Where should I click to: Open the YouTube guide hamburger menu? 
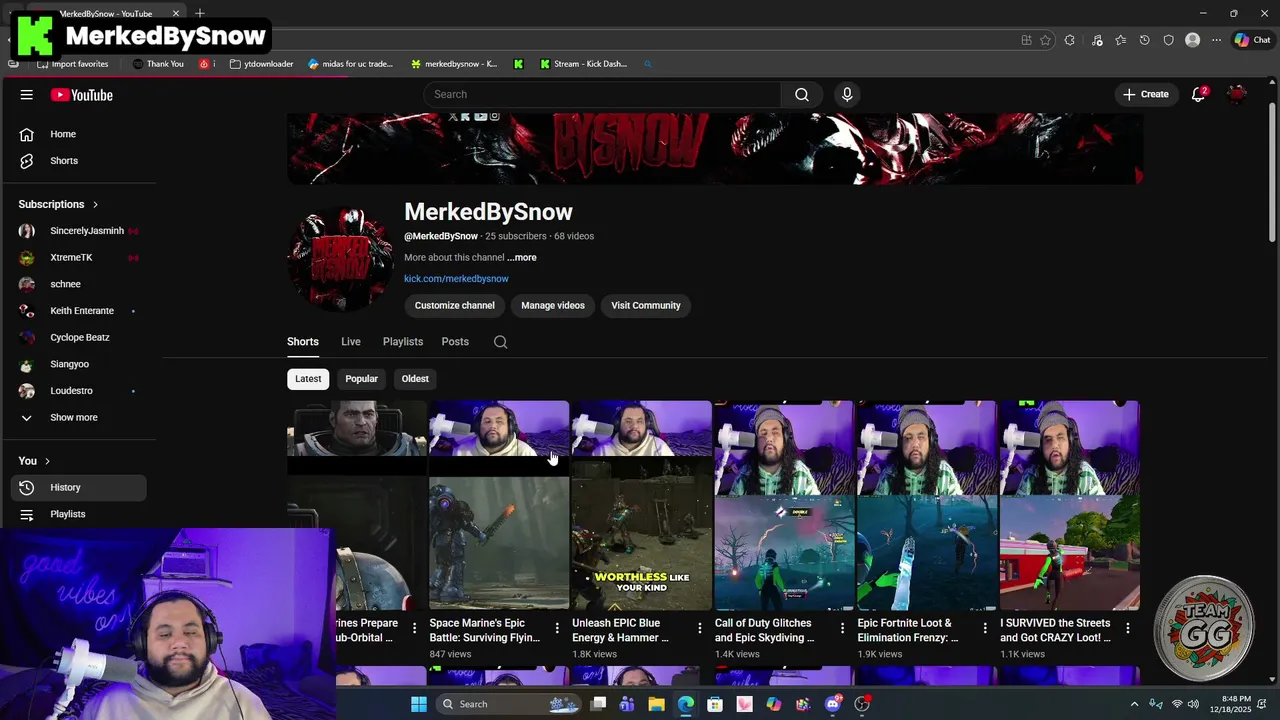pos(26,95)
